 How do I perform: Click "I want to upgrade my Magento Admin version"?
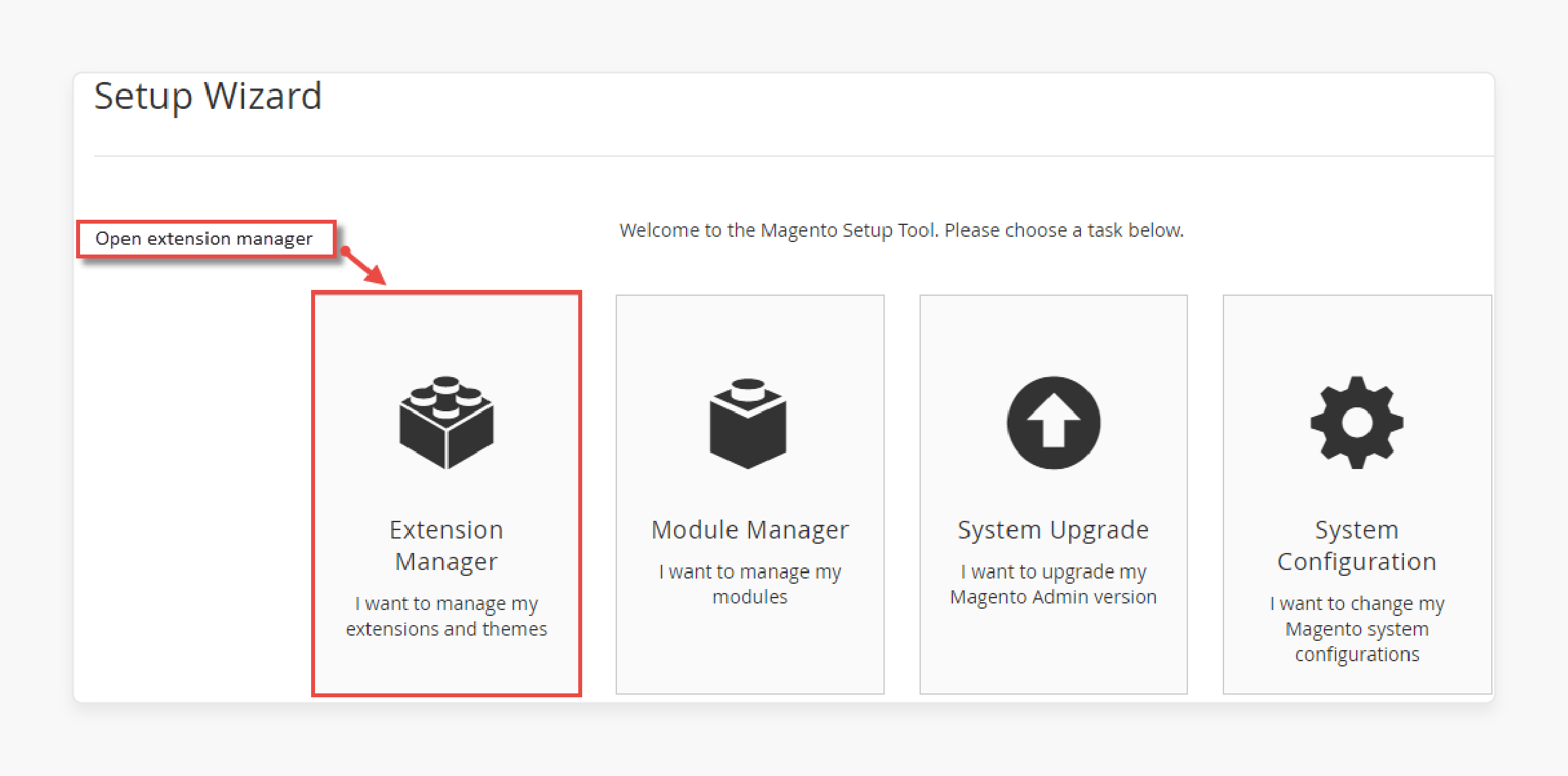pos(1053,584)
